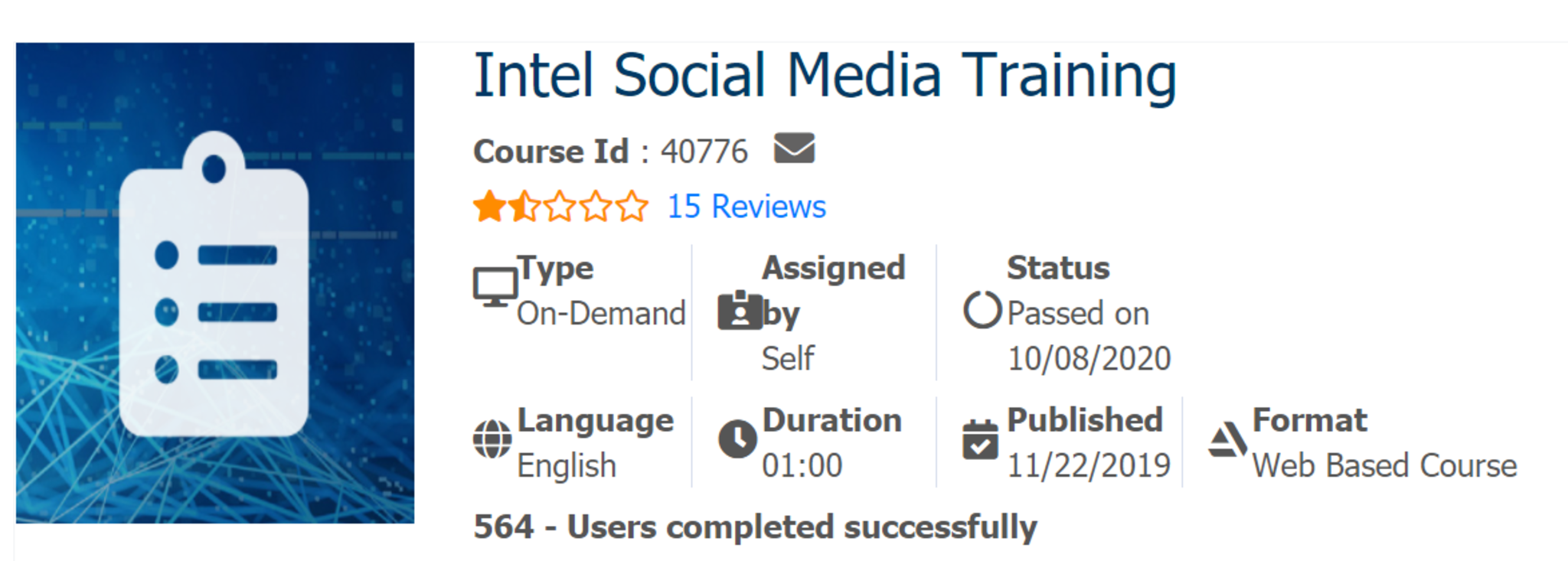Click the envelope email icon
Screen dimensions: 1568x561
(x=794, y=148)
